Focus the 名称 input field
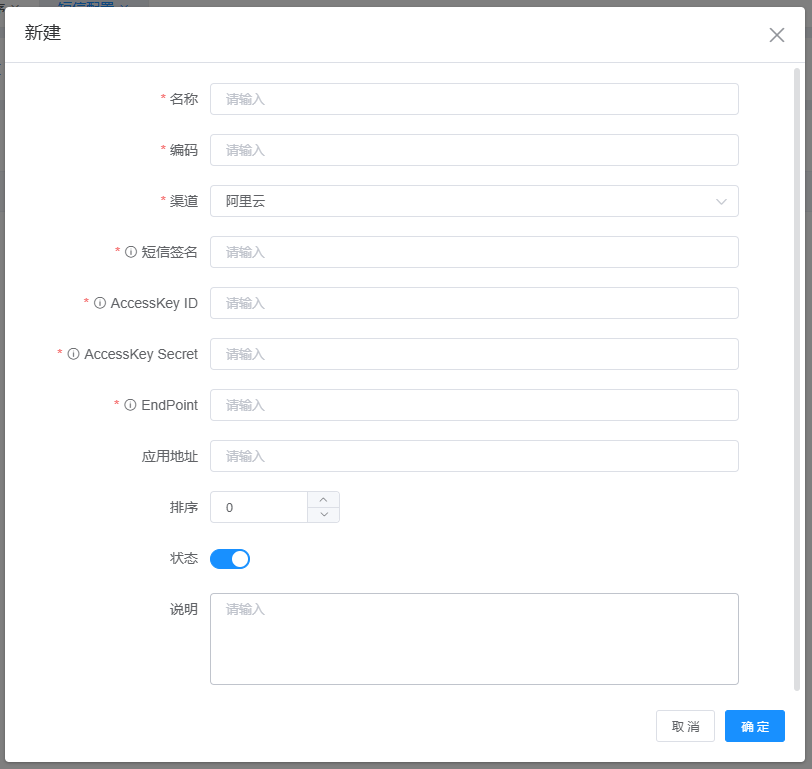 tap(473, 99)
